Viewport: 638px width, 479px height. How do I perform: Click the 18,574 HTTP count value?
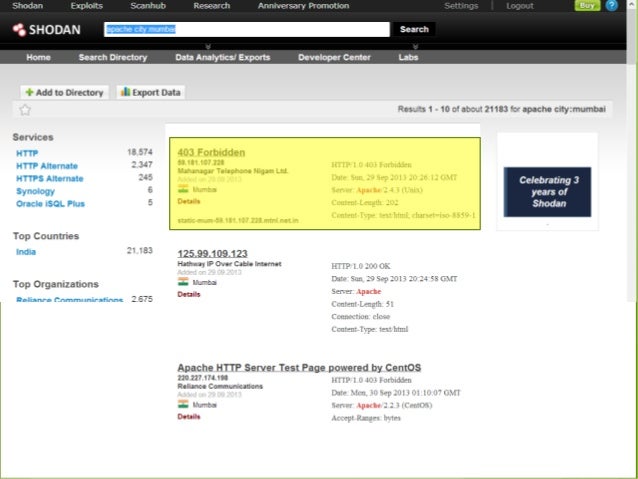click(x=140, y=152)
